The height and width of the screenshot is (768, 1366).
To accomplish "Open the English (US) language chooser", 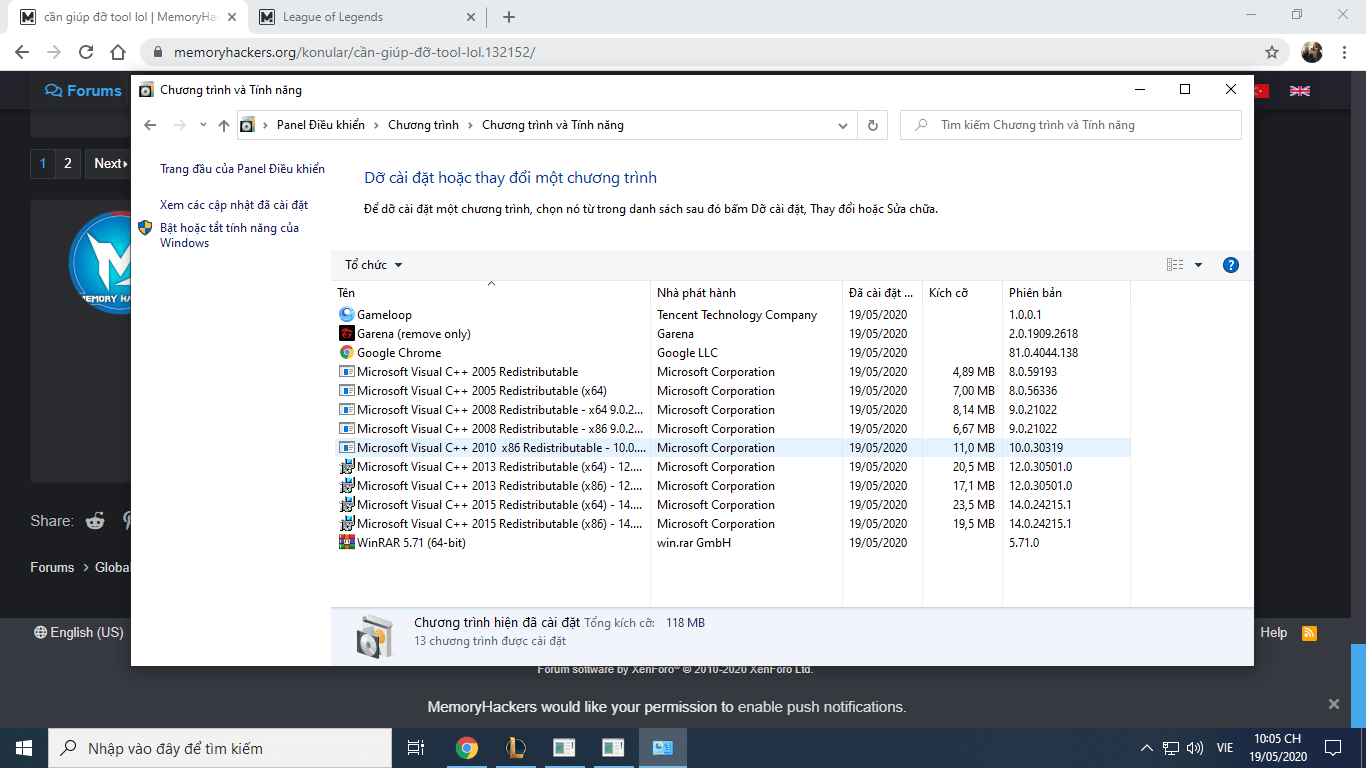I will (x=79, y=633).
